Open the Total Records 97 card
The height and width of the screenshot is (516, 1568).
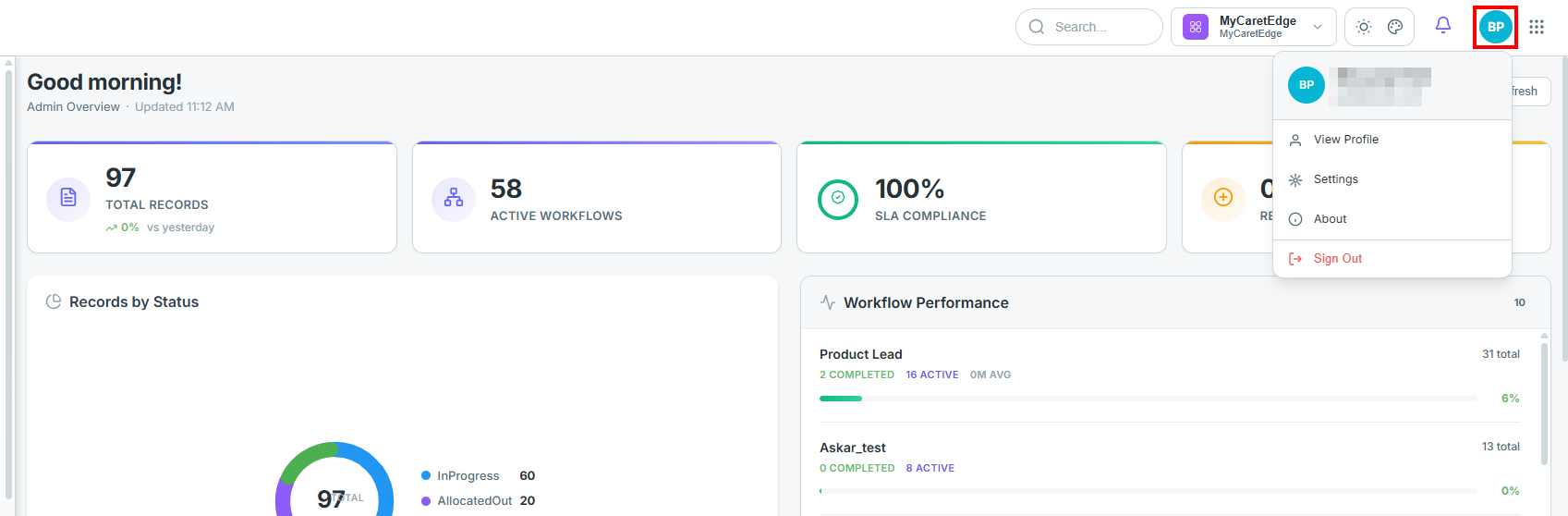[212, 197]
